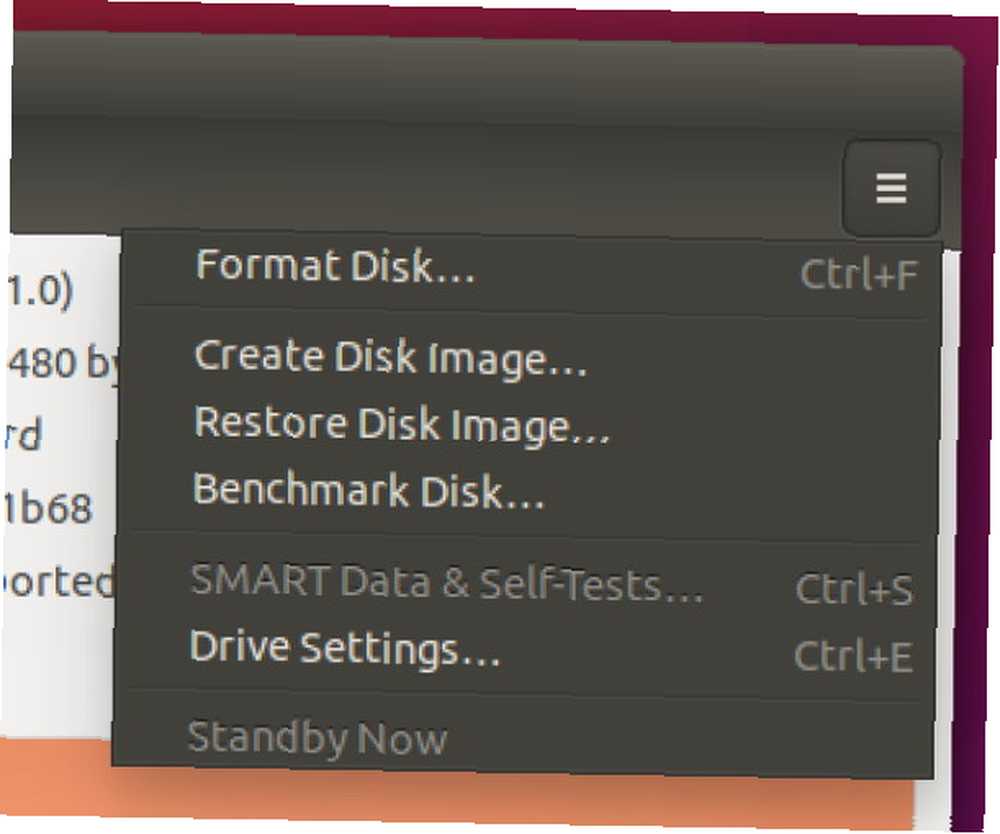The height and width of the screenshot is (834, 1000).
Task: Click the partially hidden "1.0)" text
Action: point(40,290)
